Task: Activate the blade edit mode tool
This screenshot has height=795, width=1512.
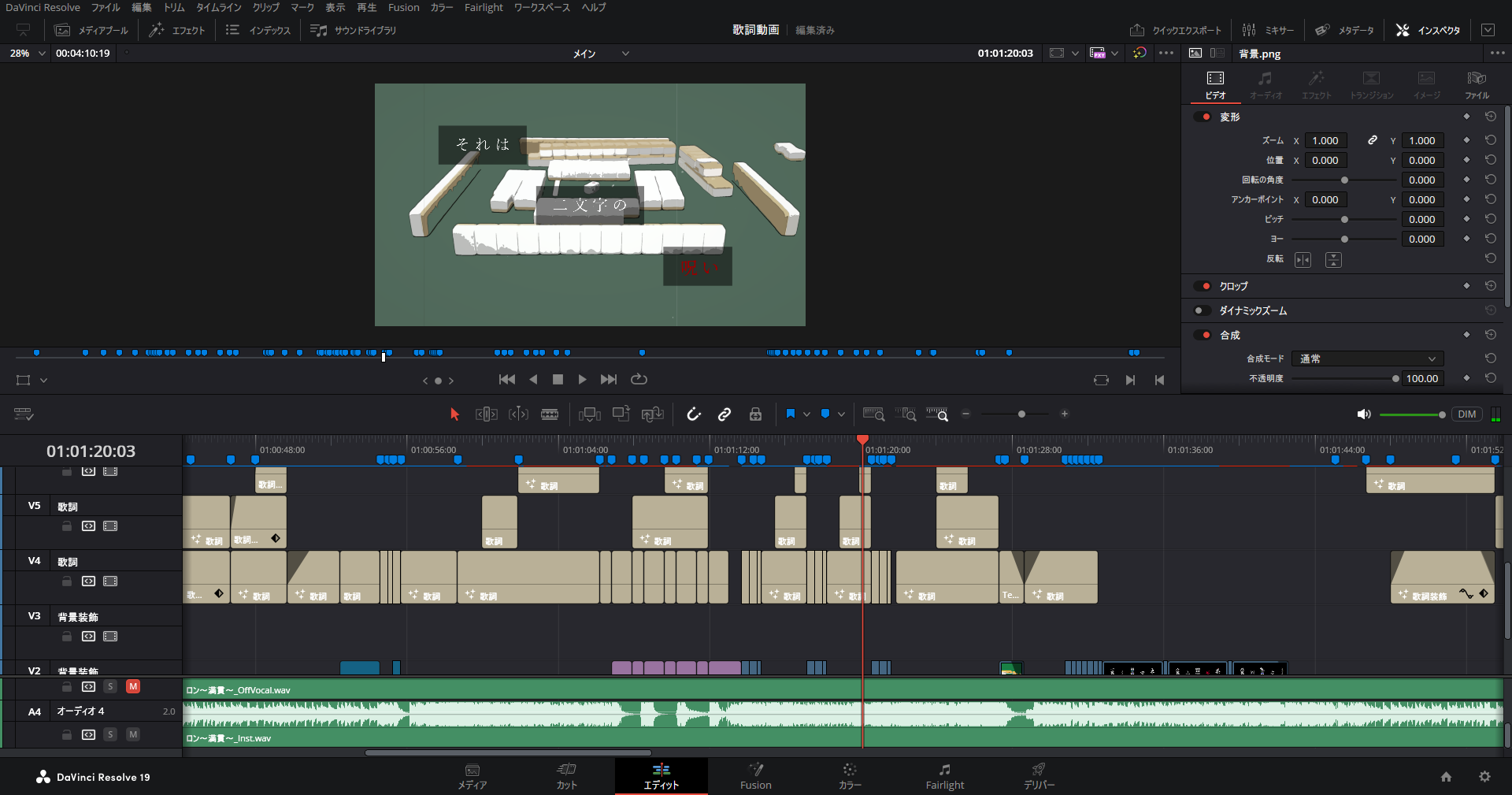Action: [550, 414]
